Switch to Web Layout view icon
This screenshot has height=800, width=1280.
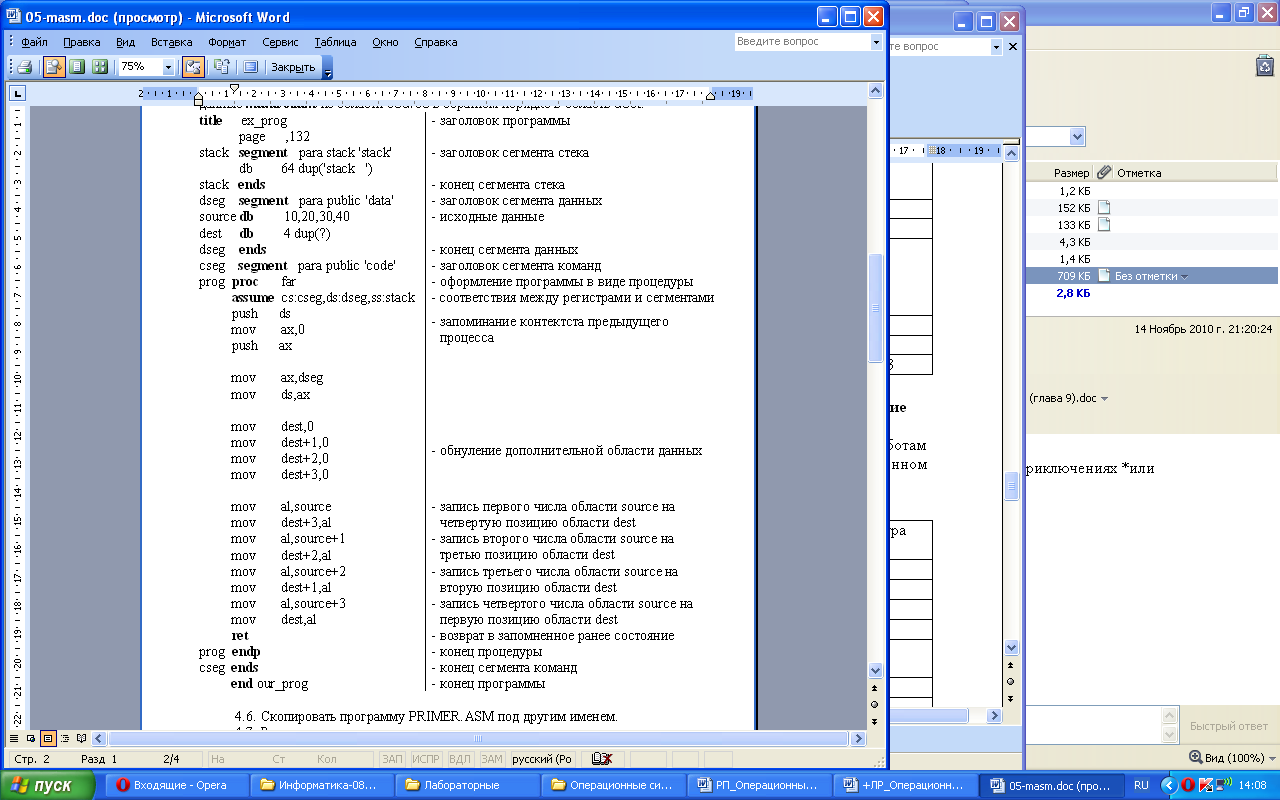[x=31, y=738]
